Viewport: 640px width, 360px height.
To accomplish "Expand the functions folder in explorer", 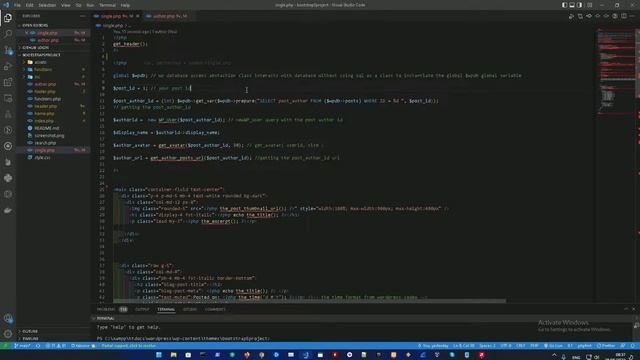I will tap(43, 69).
